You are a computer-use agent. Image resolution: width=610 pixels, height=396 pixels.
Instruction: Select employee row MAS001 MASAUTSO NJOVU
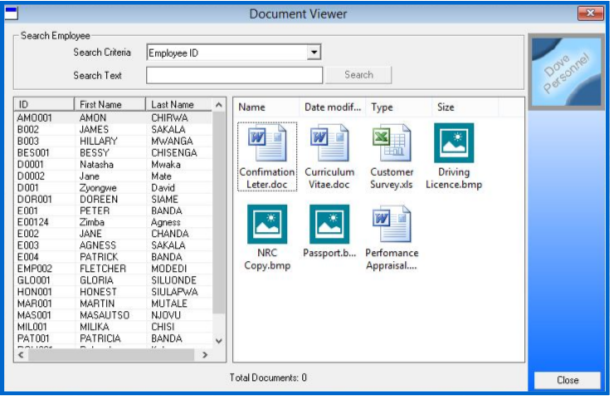click(114, 315)
